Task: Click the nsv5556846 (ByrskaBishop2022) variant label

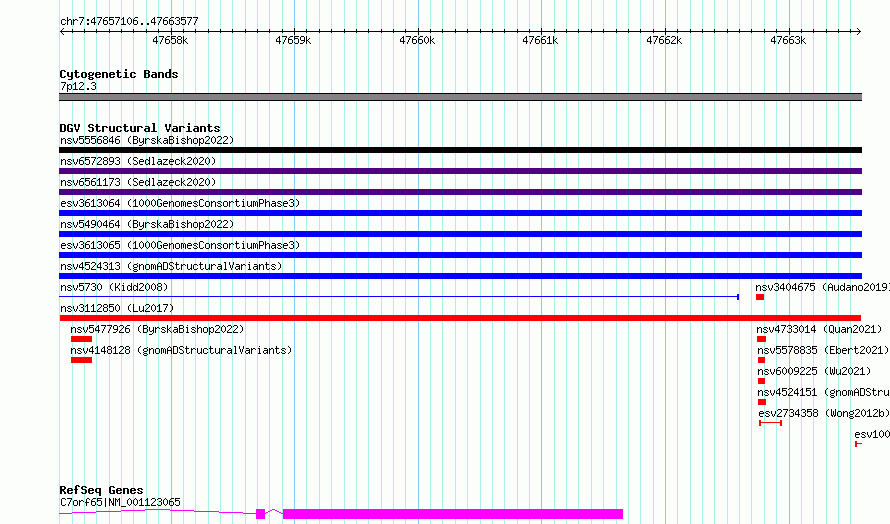Action: [147, 140]
